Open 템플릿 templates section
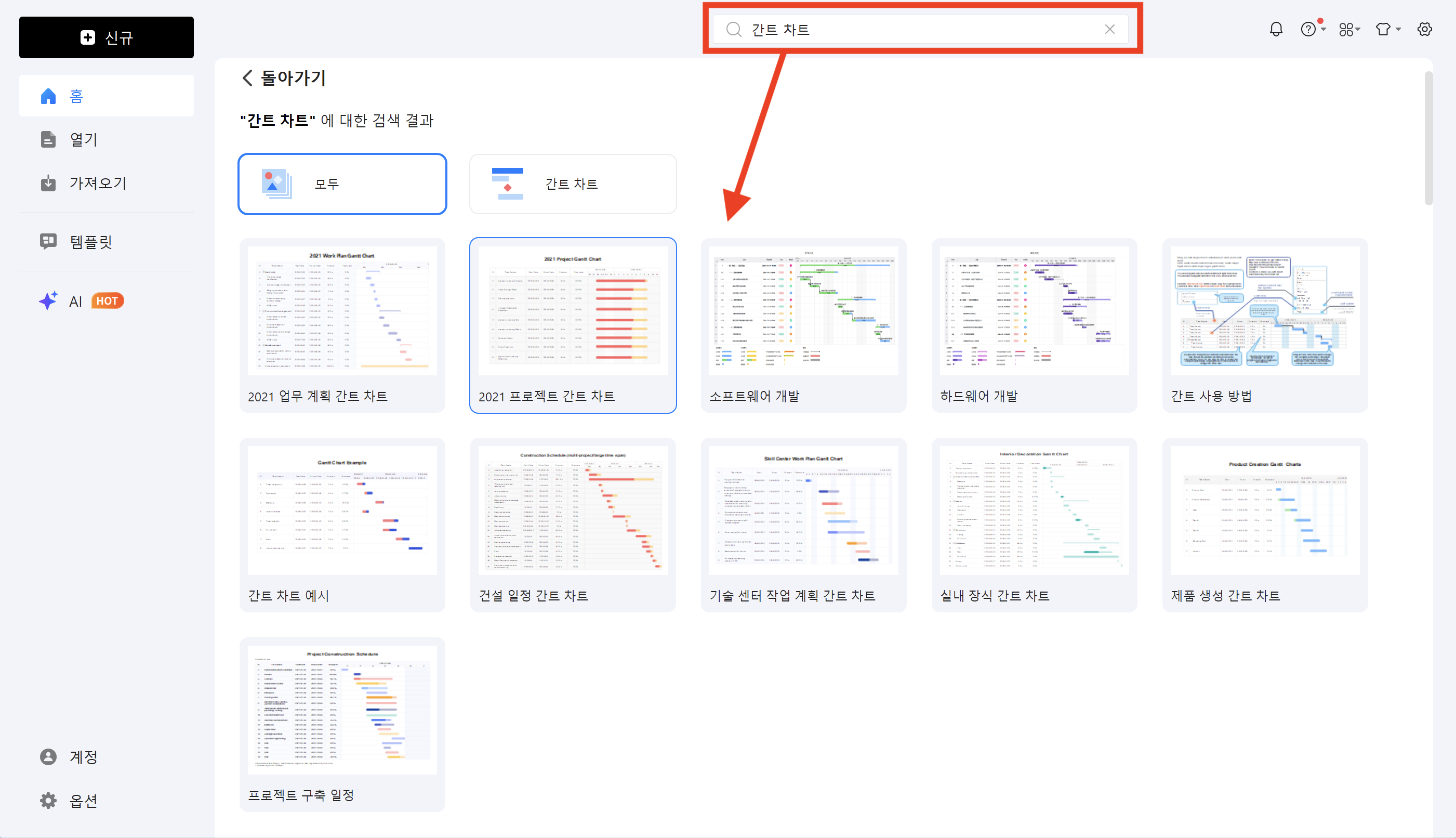This screenshot has height=838, width=1456. tap(90, 241)
